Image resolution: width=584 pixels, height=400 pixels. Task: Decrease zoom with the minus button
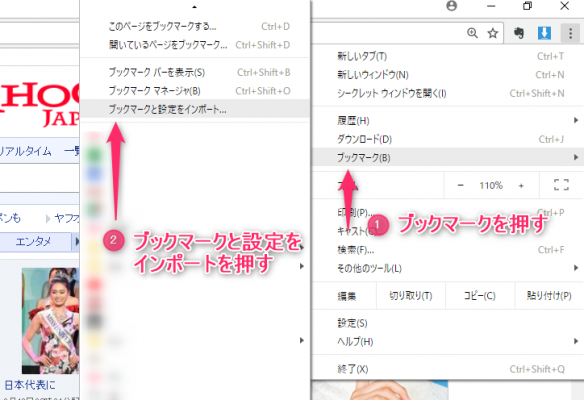tap(460, 185)
